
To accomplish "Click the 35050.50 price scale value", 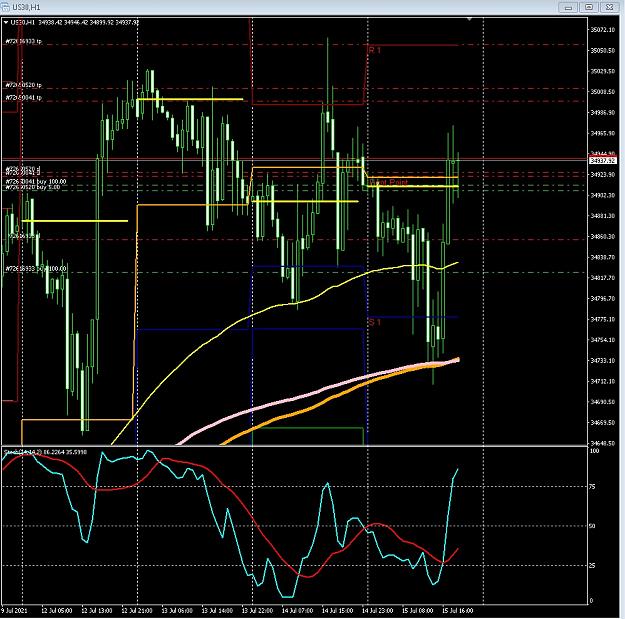I will coord(602,50).
